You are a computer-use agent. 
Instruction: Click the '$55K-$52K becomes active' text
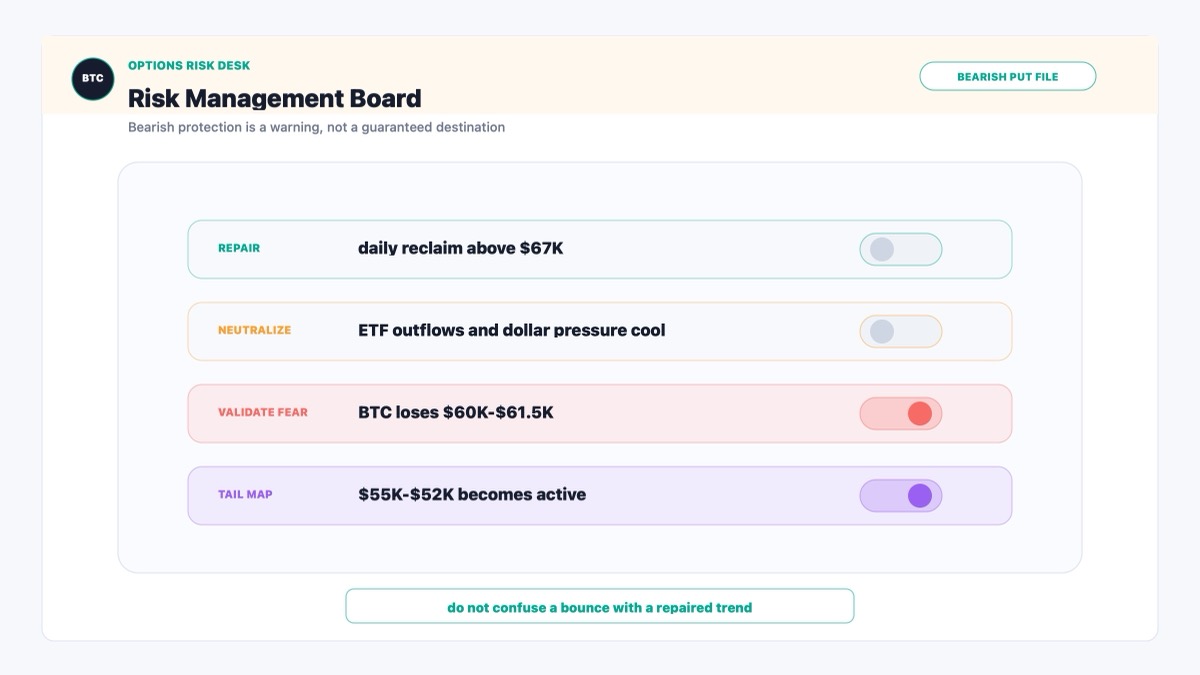tap(472, 494)
